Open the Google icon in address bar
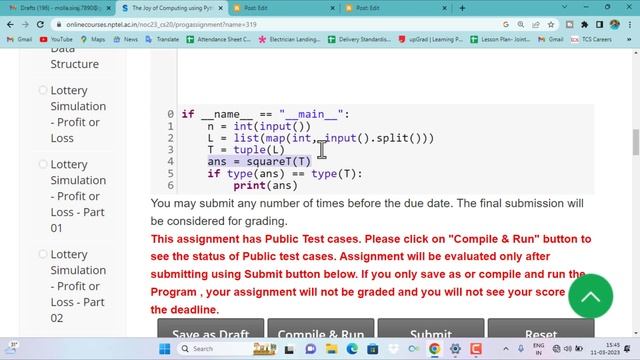This screenshot has width=640, height=360. (x=506, y=24)
